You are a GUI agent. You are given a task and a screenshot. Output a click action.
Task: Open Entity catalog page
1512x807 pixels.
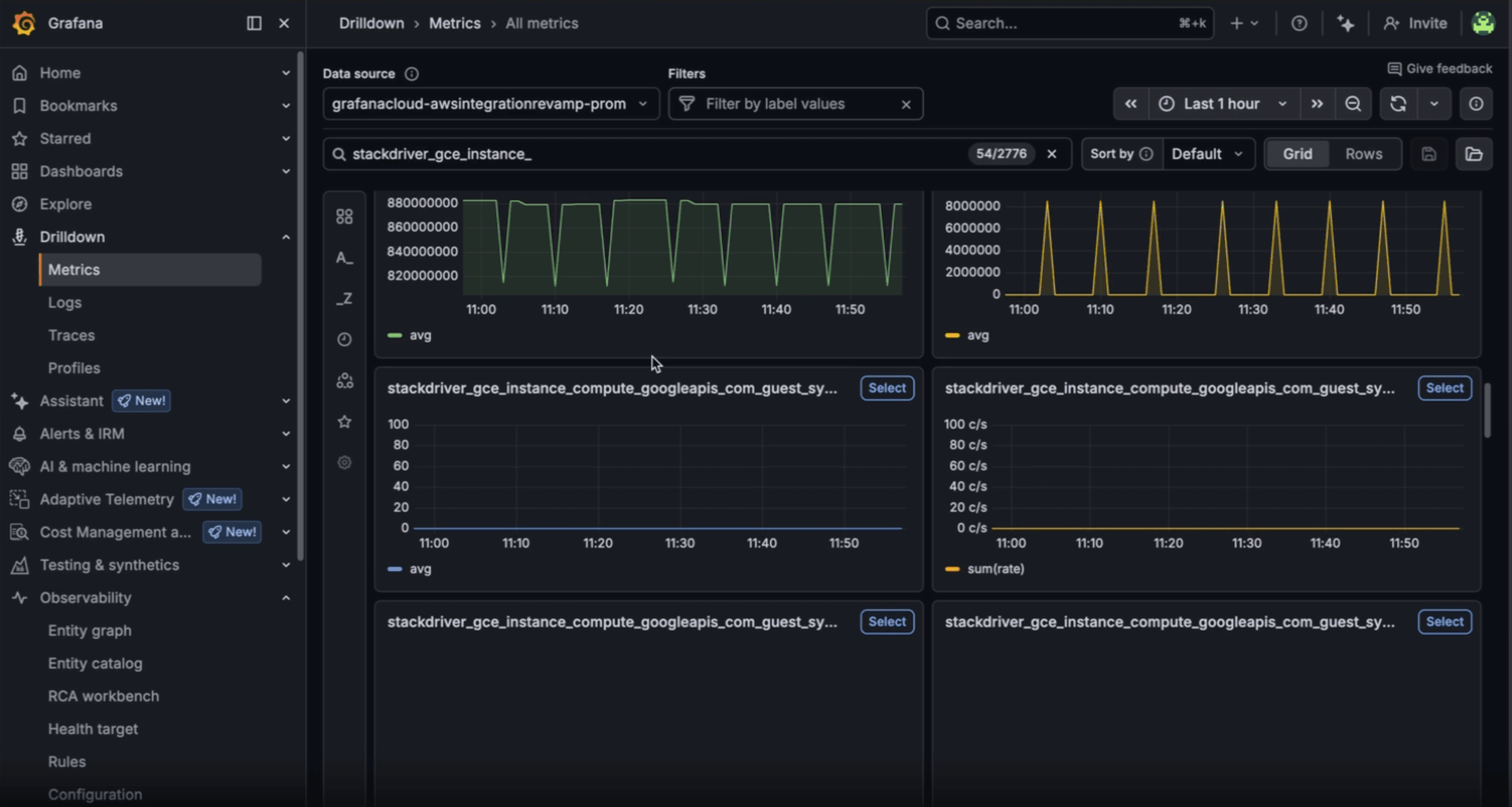[95, 664]
